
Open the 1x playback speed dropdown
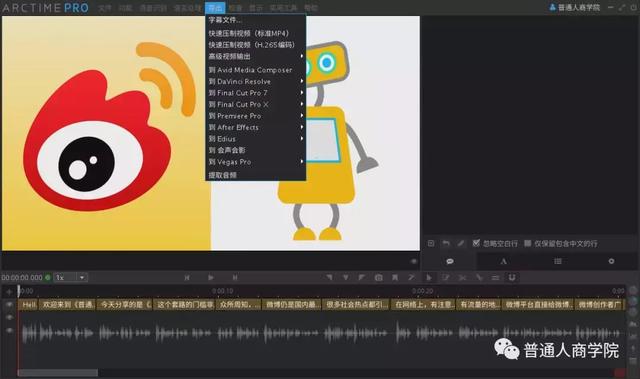tap(71, 277)
